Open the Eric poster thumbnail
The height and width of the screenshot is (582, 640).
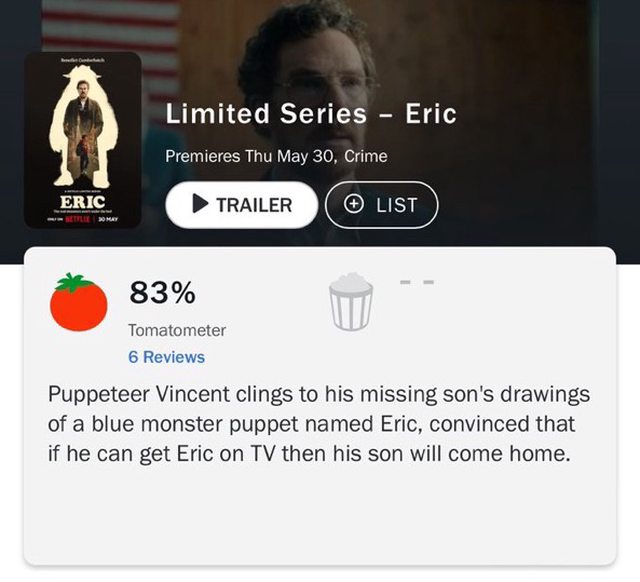tap(83, 140)
